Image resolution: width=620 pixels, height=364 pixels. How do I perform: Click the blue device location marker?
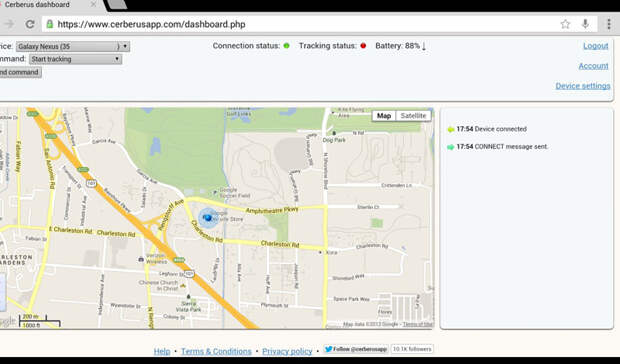pos(207,218)
